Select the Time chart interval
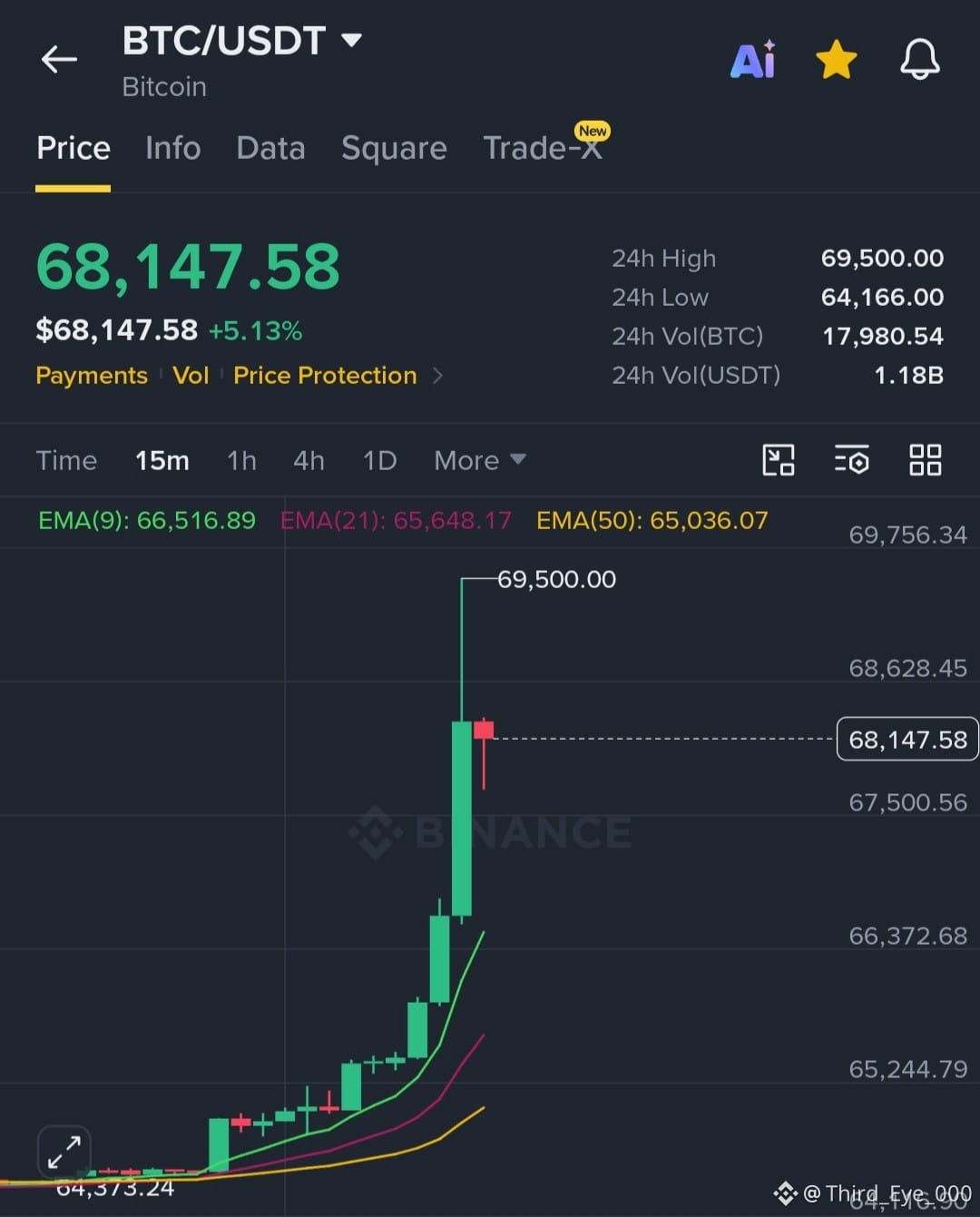This screenshot has width=980, height=1217. click(66, 460)
